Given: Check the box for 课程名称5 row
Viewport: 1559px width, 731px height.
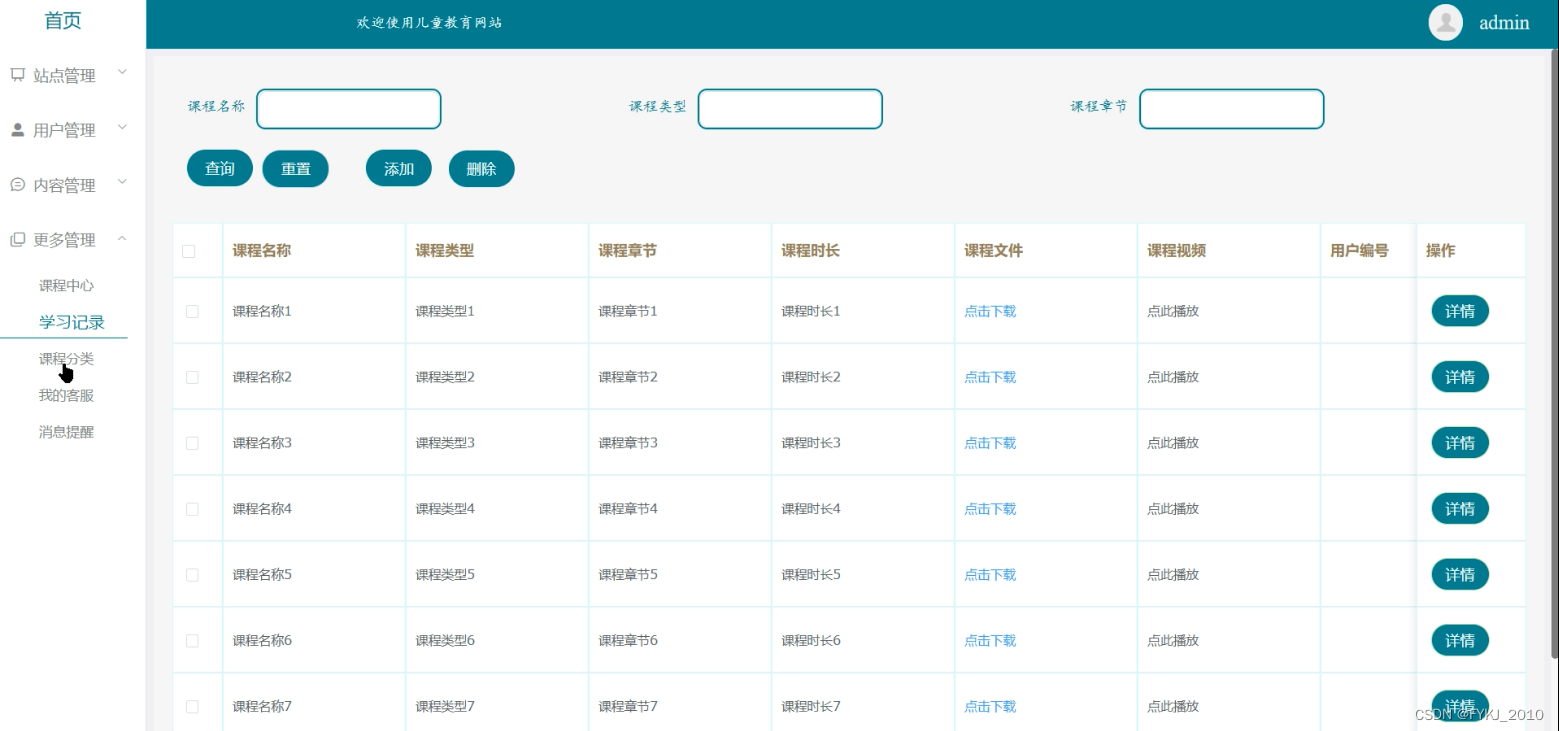Looking at the screenshot, I should click(192, 575).
